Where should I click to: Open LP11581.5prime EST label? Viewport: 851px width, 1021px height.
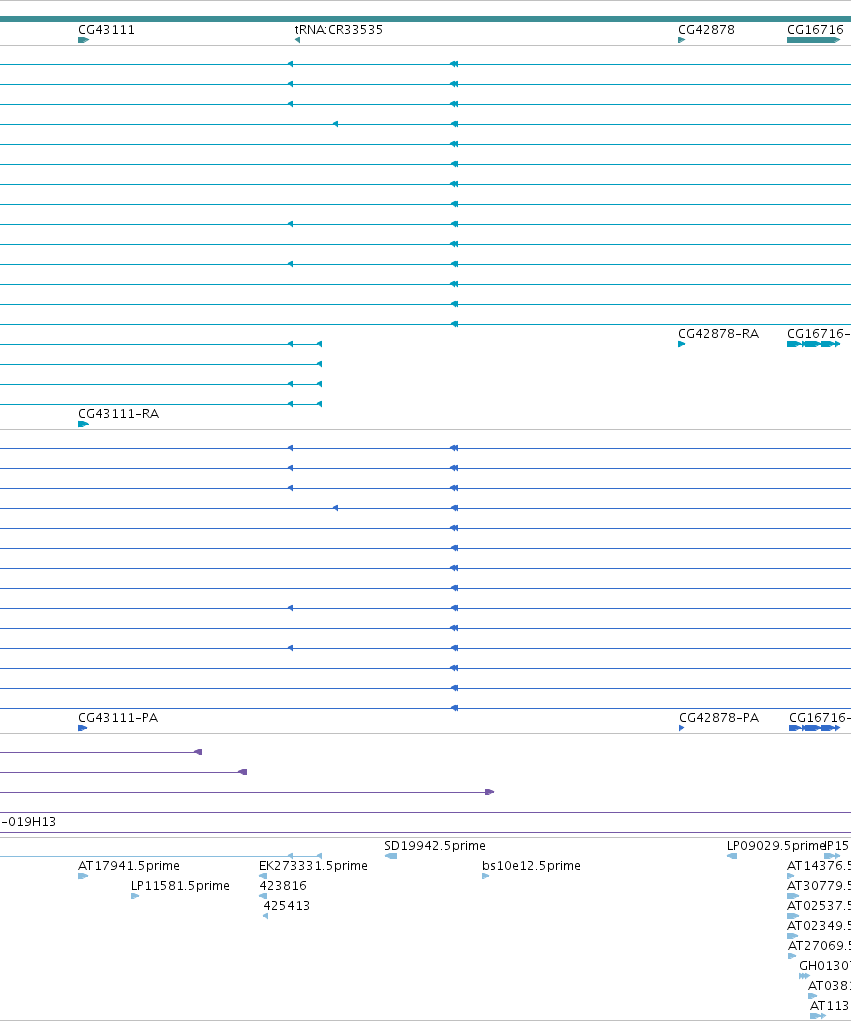180,886
